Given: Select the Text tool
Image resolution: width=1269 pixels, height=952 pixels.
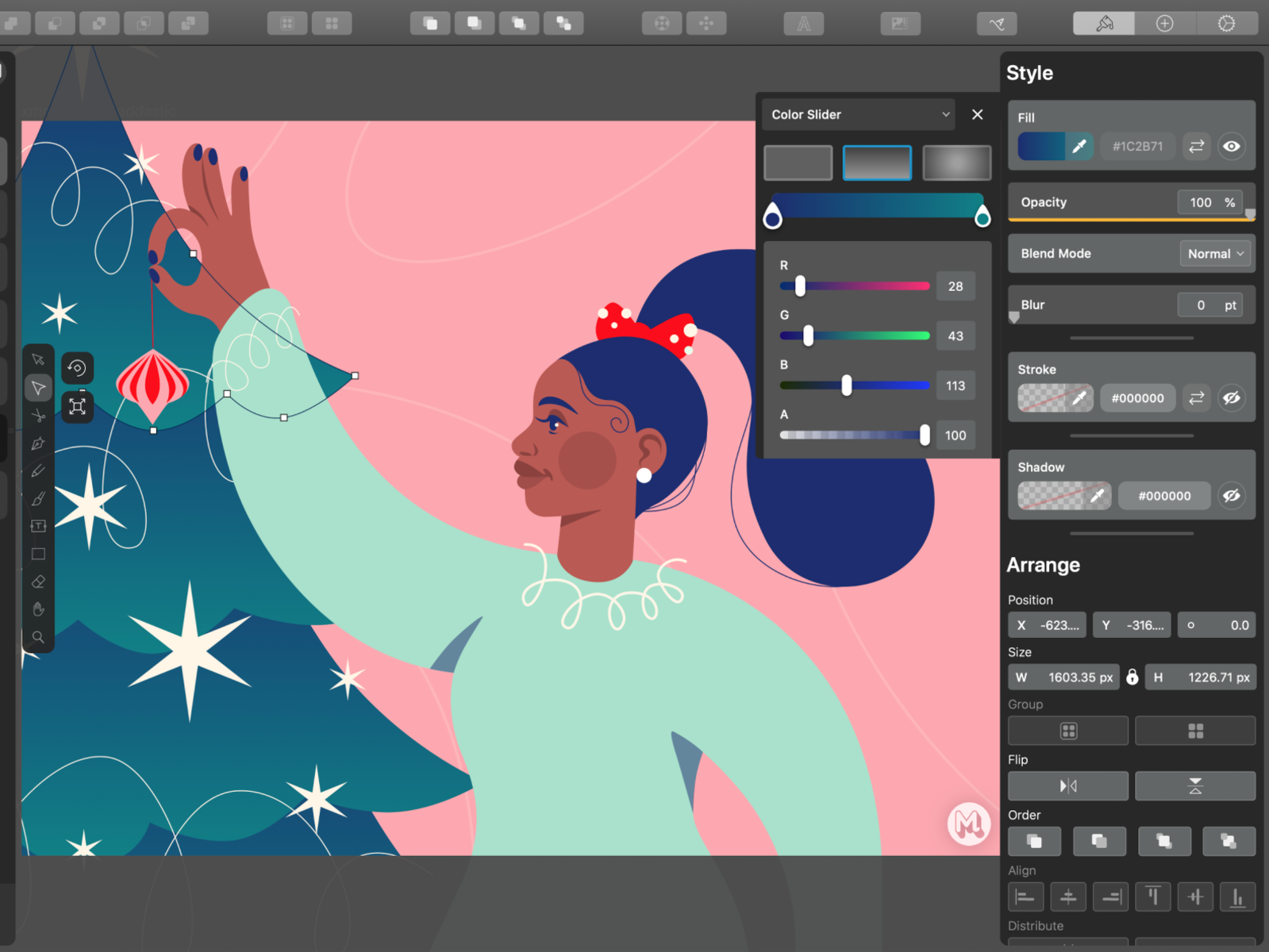Looking at the screenshot, I should coord(38,526).
